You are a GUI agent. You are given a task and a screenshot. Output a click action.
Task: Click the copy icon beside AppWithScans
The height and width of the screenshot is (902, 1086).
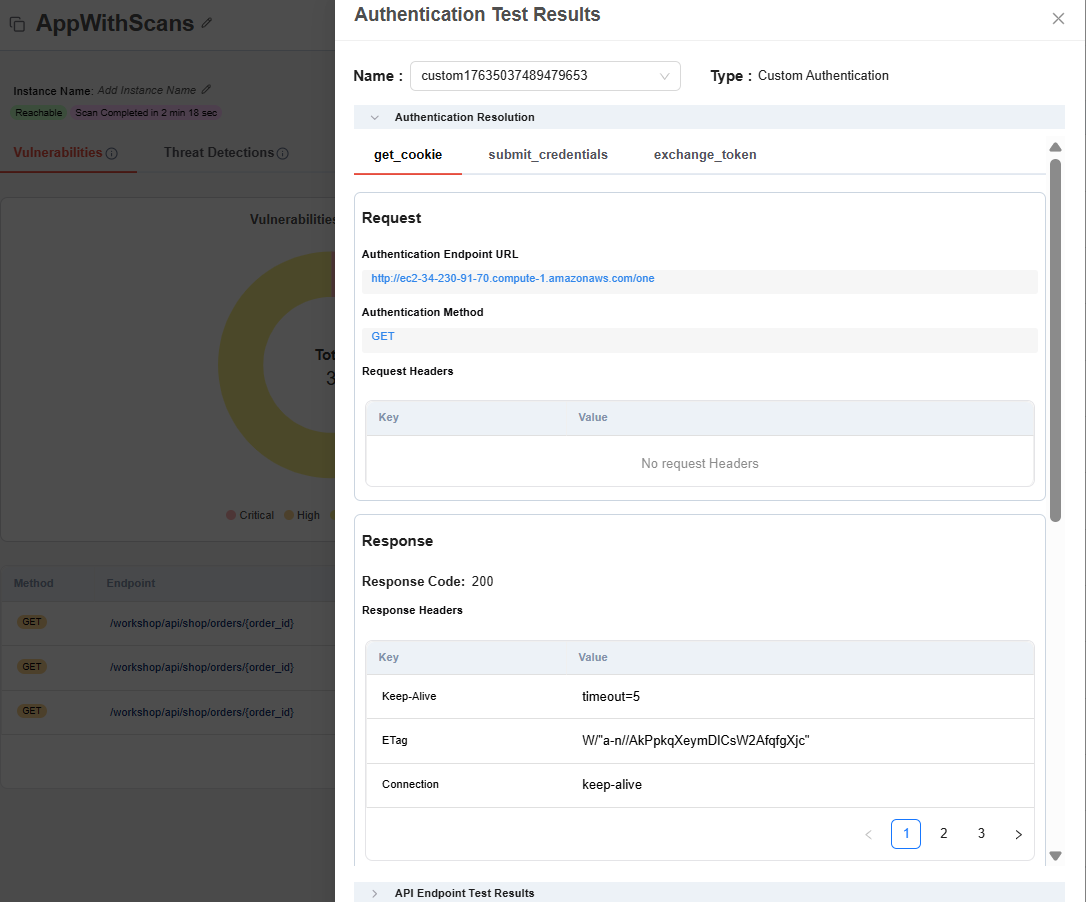coord(17,24)
